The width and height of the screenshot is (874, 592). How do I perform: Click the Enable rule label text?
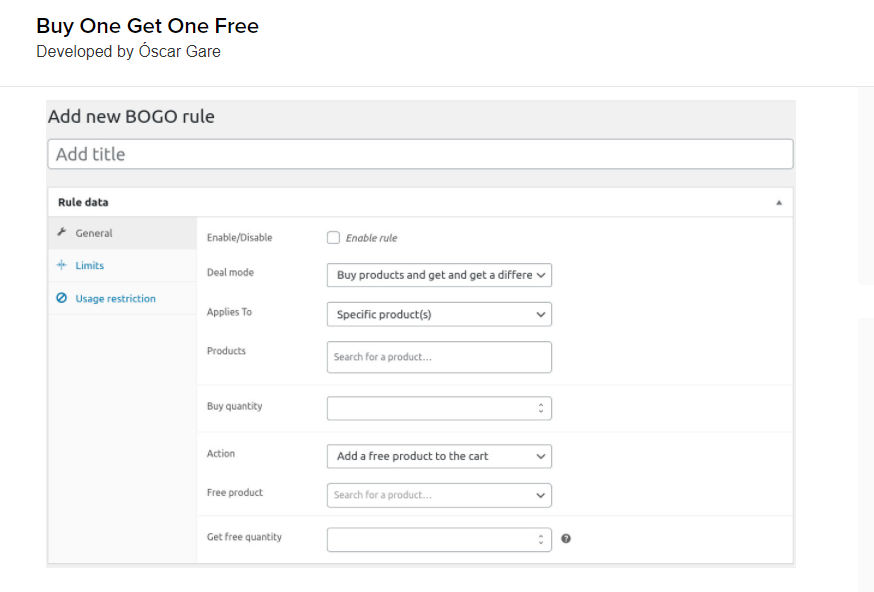click(371, 238)
